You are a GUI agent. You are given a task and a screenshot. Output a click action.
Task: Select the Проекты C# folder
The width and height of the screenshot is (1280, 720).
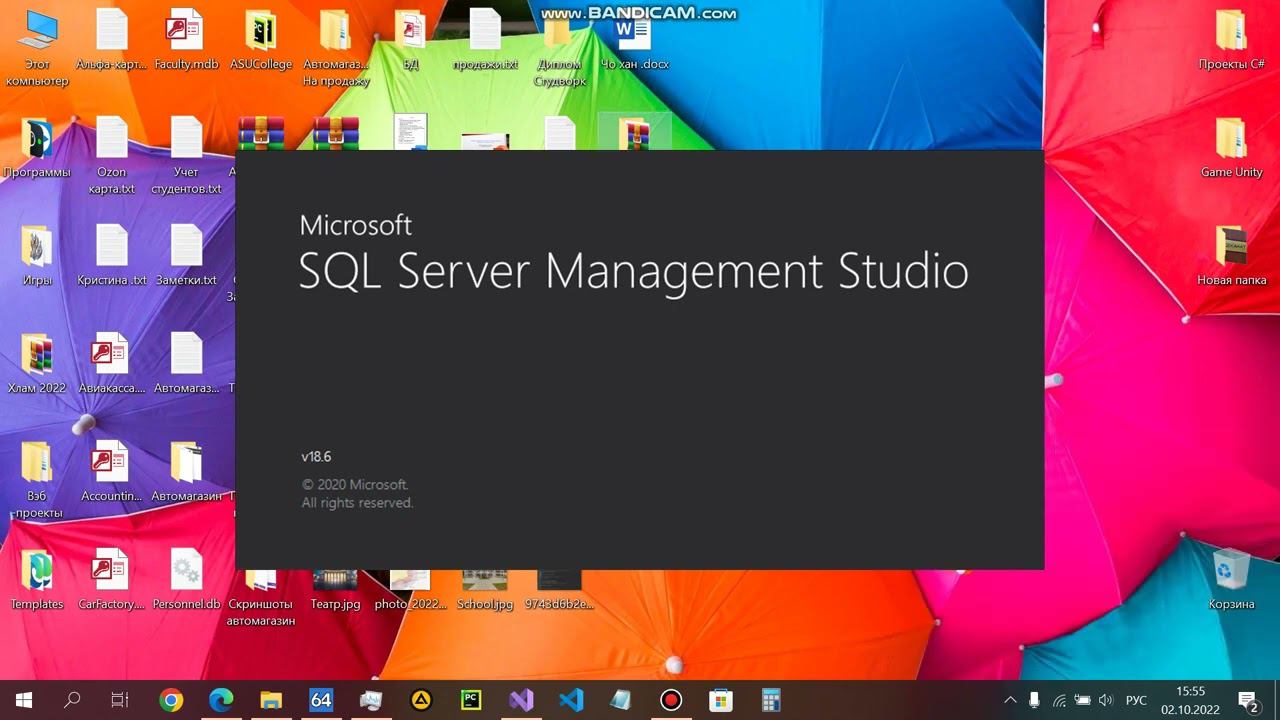(x=1231, y=40)
